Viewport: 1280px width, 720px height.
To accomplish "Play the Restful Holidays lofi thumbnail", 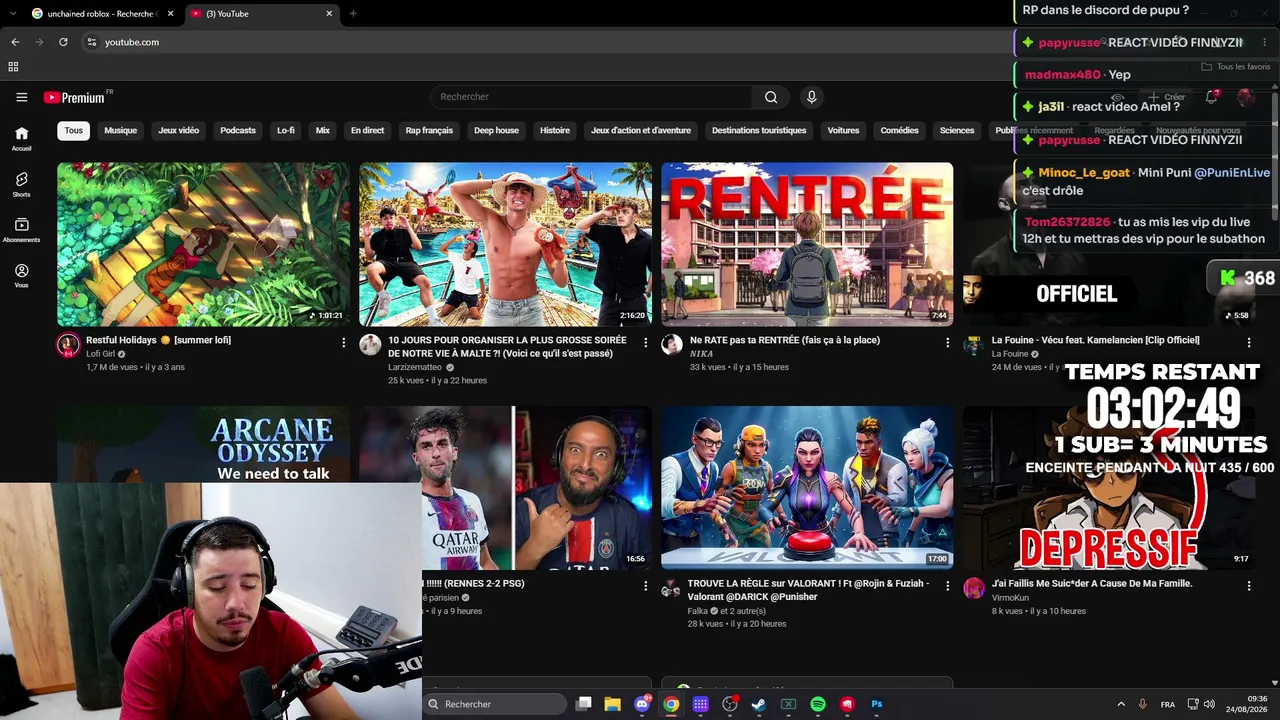I will pos(203,244).
